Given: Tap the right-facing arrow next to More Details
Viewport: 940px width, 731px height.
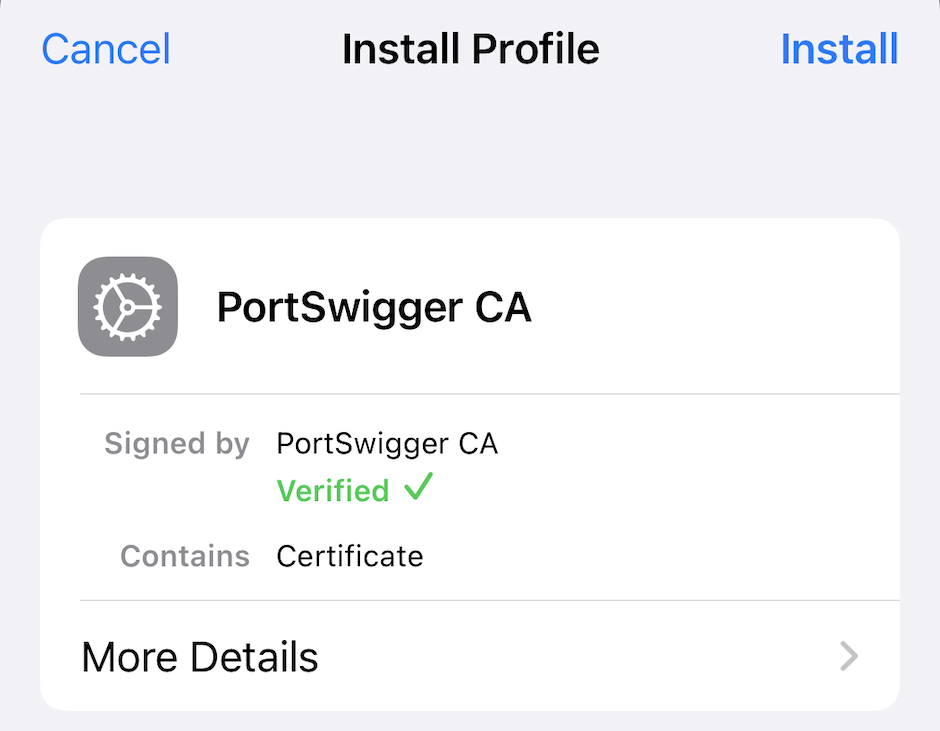Looking at the screenshot, I should pyautogui.click(x=848, y=657).
